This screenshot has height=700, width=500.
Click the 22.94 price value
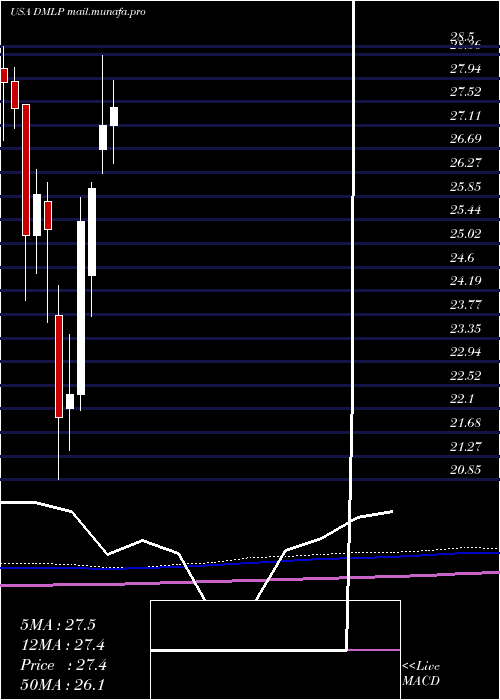pyautogui.click(x=465, y=352)
